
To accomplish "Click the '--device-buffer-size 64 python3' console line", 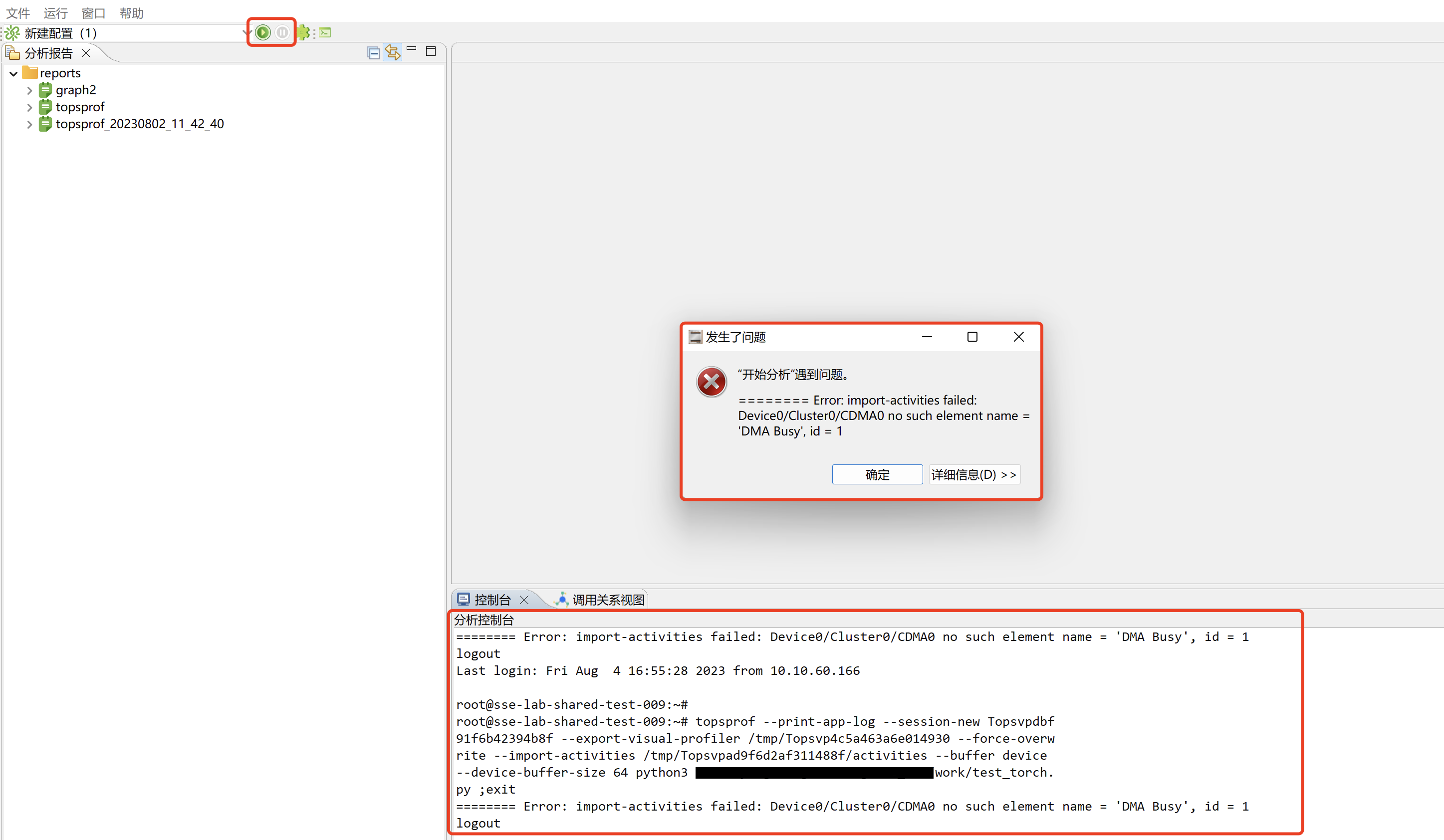I will [x=754, y=772].
